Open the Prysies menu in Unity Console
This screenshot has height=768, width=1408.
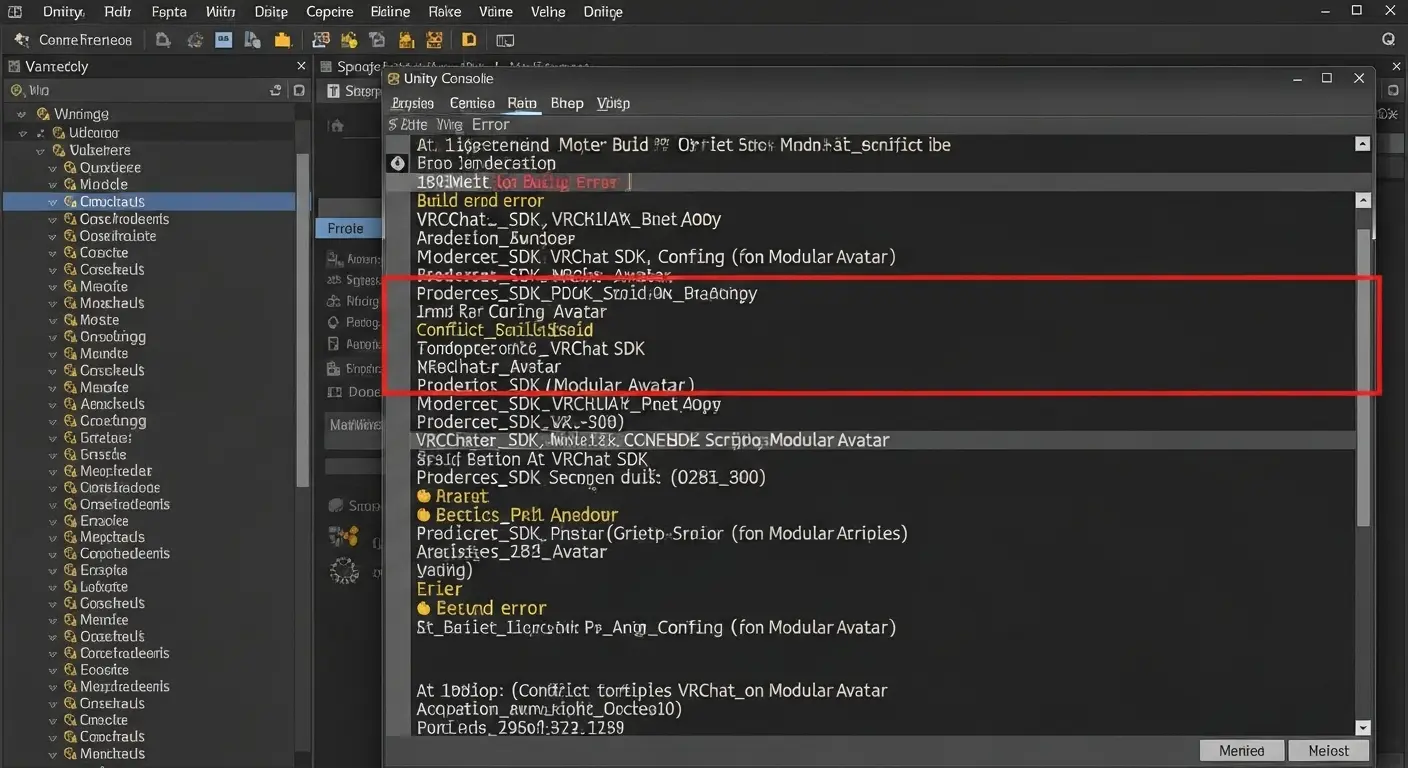(x=412, y=103)
